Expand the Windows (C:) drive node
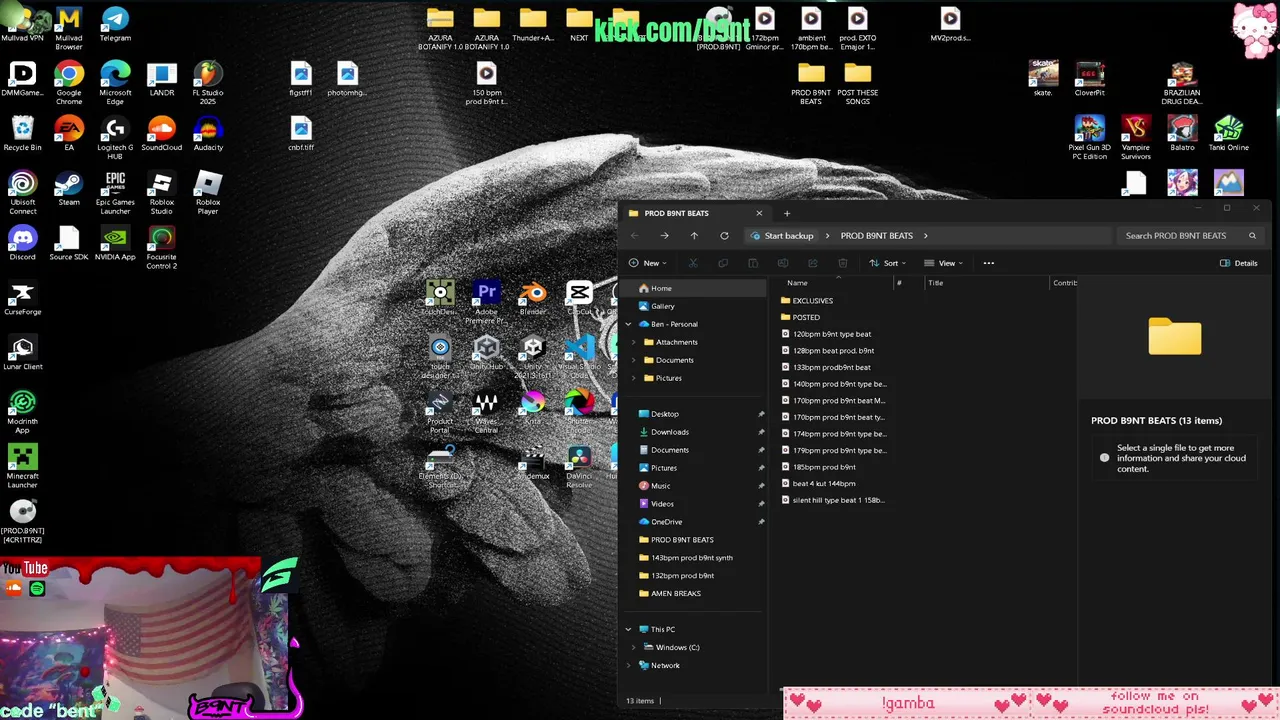 point(634,647)
